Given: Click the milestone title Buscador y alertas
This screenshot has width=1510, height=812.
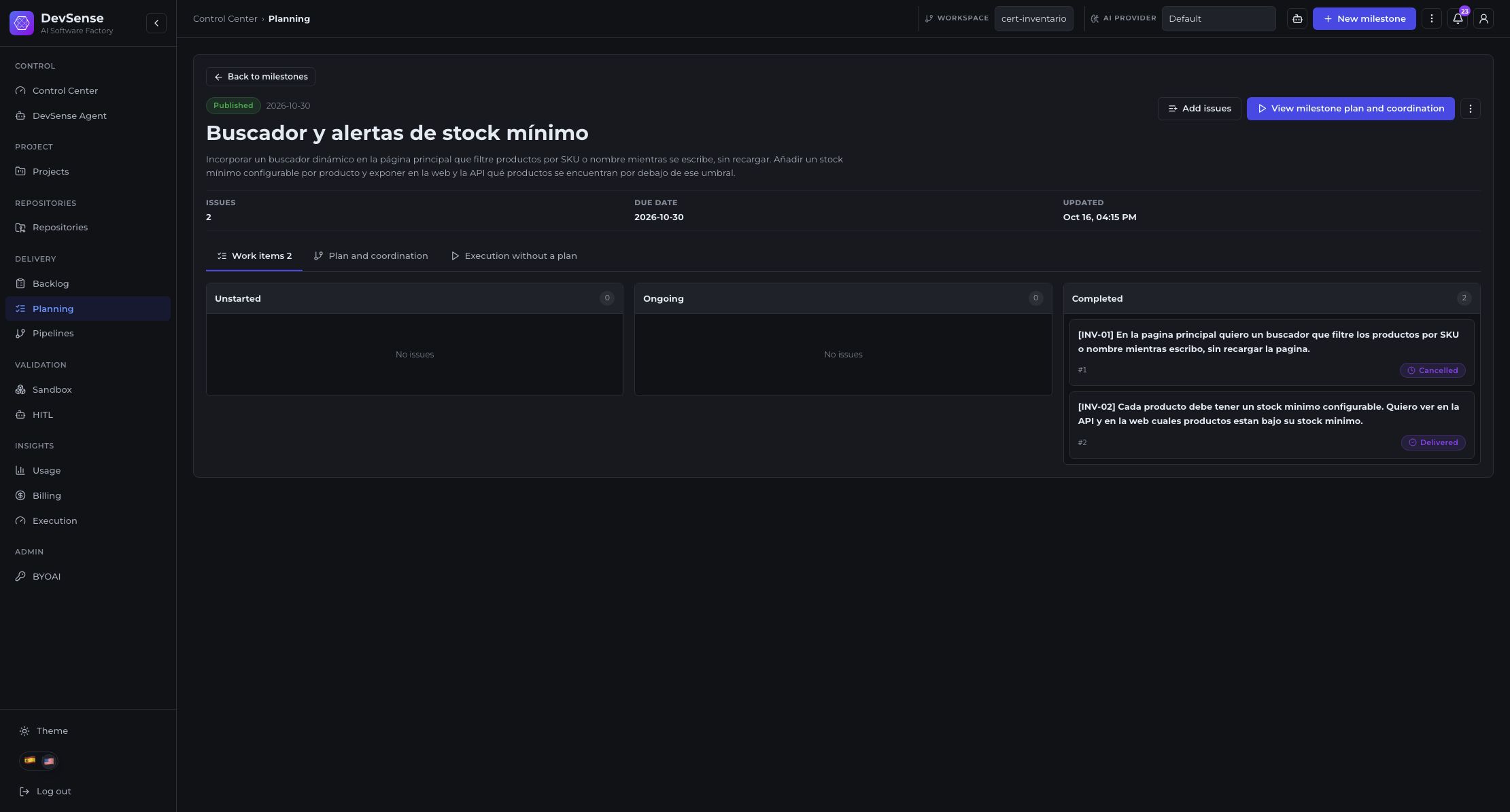Looking at the screenshot, I should [x=397, y=133].
